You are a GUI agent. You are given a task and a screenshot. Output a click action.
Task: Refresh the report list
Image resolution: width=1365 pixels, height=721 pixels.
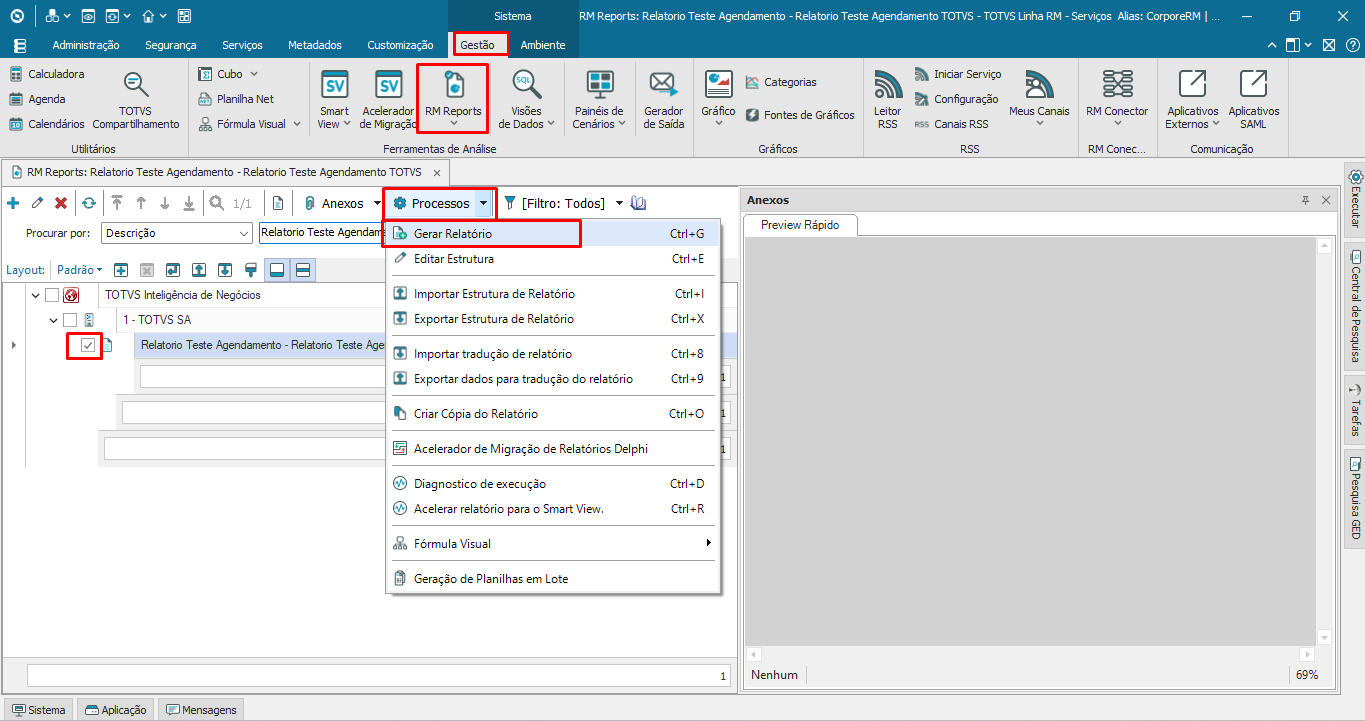(89, 203)
